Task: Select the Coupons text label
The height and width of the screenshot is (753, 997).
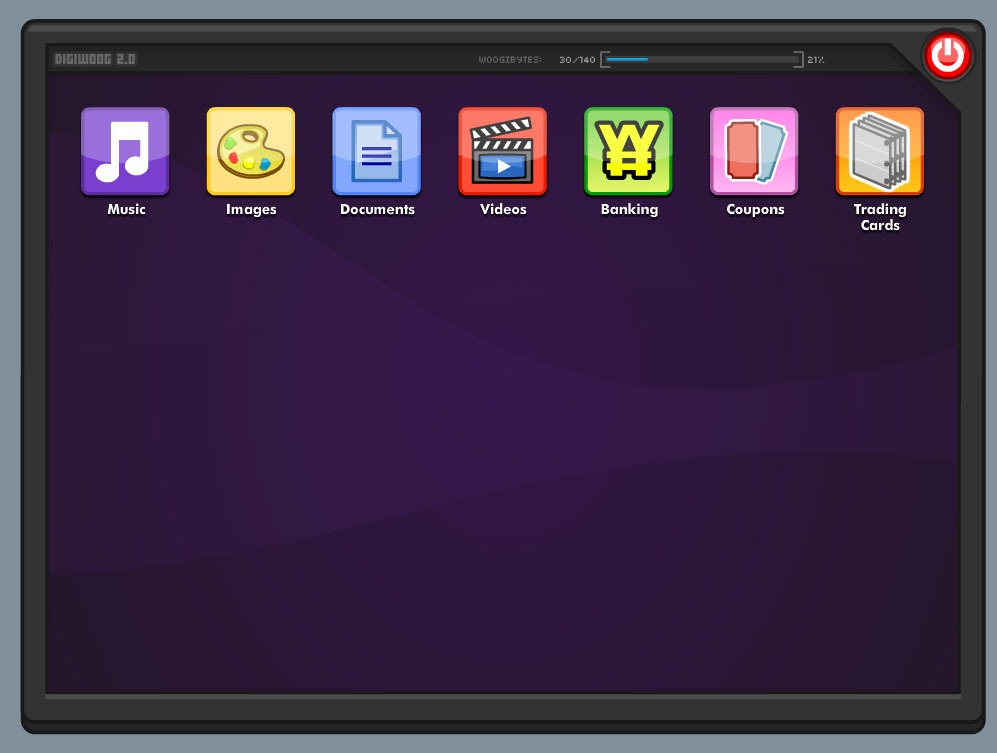Action: tap(755, 210)
